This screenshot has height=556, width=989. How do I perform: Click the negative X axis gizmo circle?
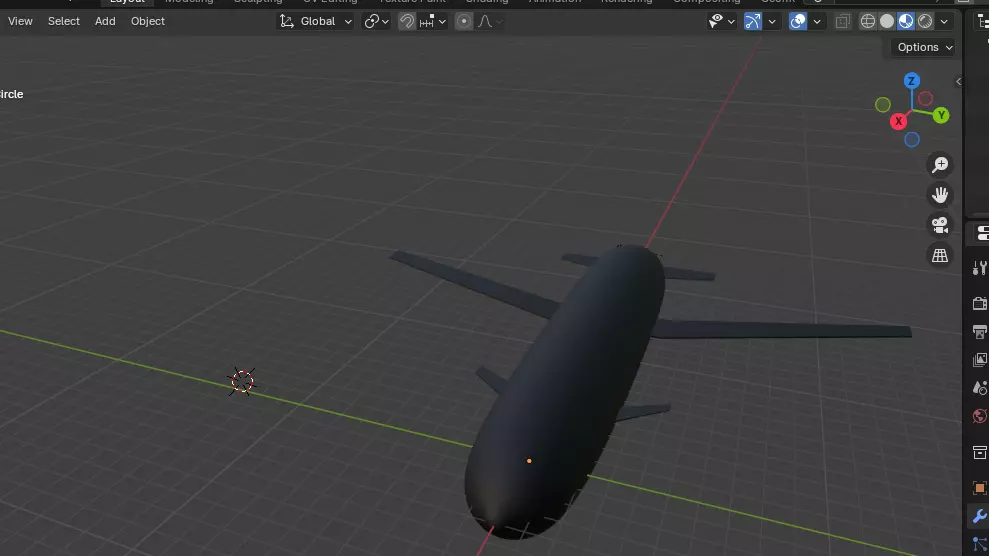925,98
